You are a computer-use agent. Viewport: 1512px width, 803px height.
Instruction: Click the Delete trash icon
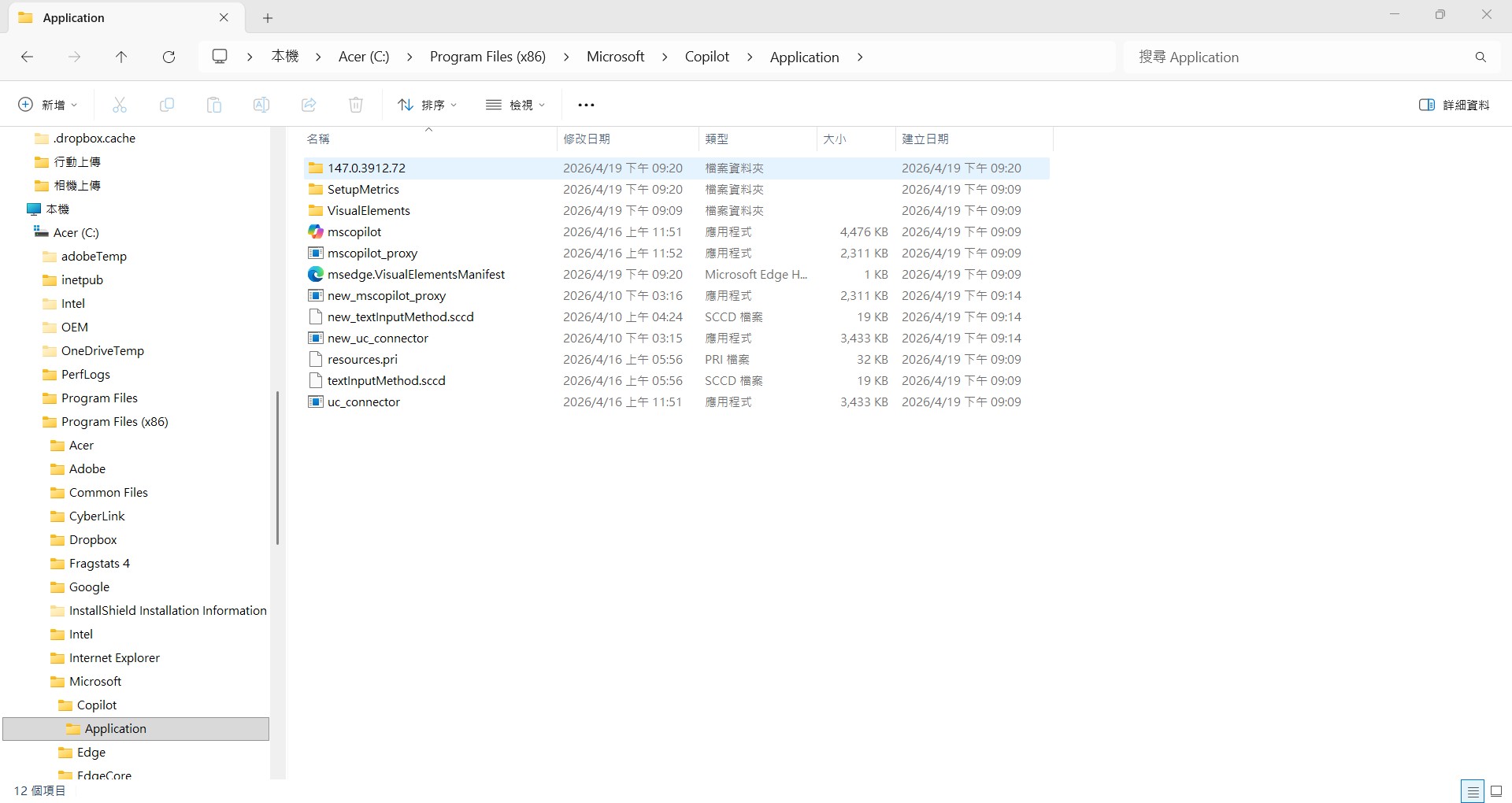[356, 105]
